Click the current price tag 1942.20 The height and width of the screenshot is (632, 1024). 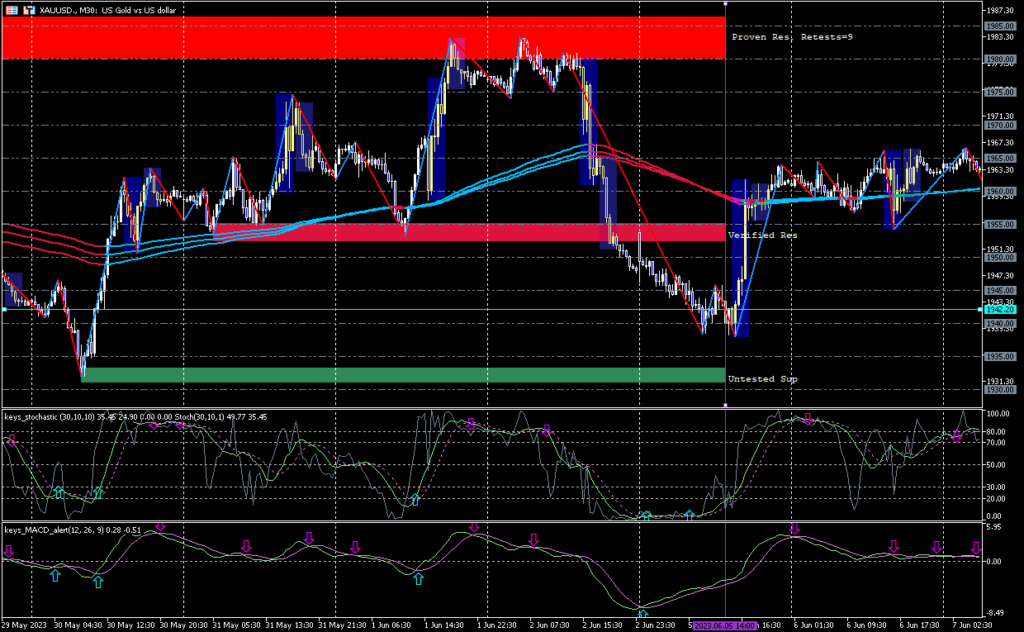(x=1000, y=310)
